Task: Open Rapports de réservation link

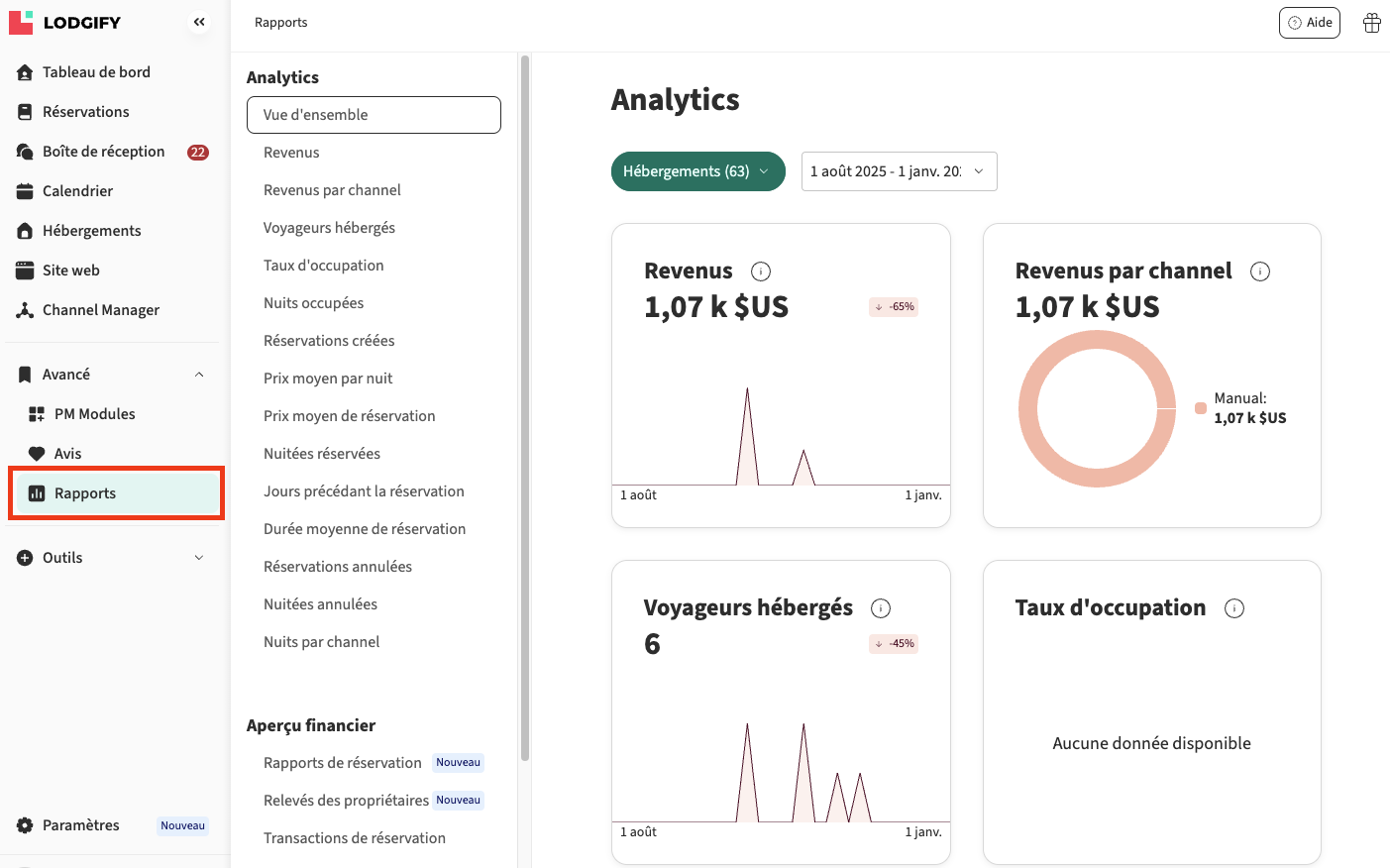Action: point(342,763)
